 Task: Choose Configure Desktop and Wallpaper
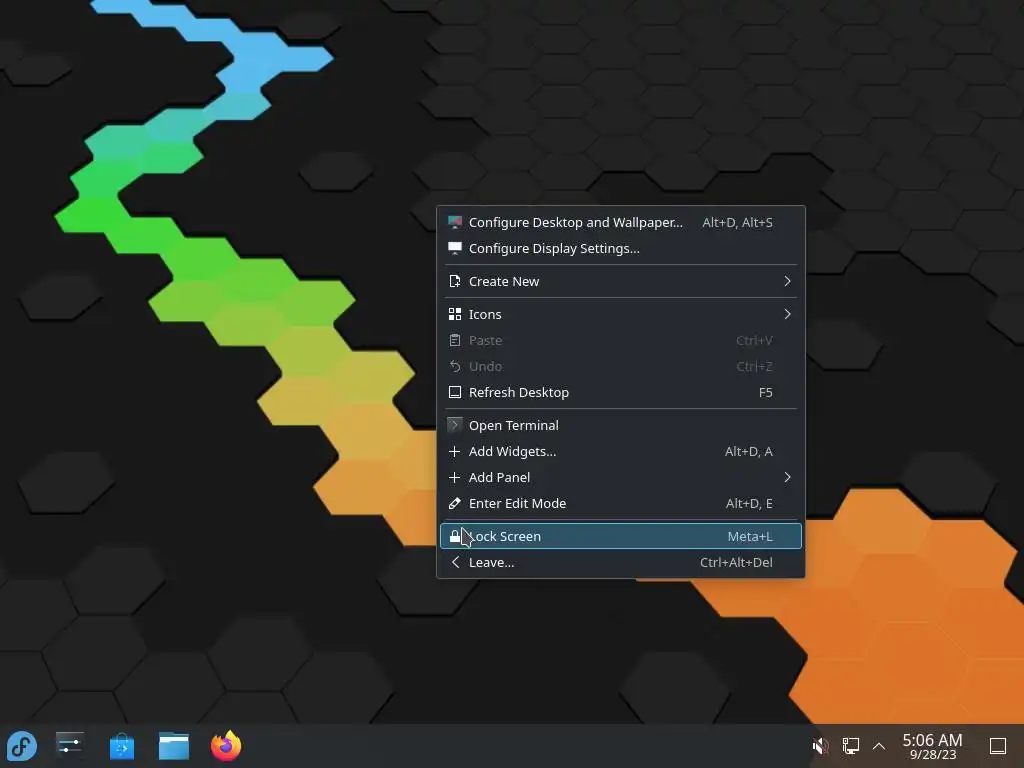click(x=620, y=223)
